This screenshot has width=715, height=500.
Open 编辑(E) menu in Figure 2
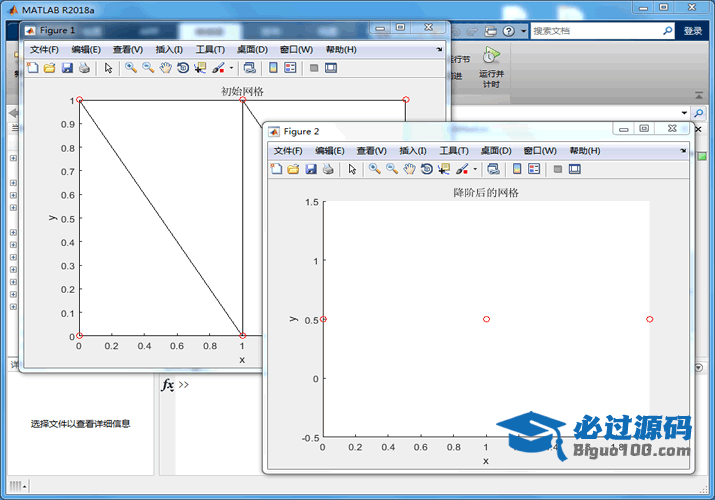pyautogui.click(x=330, y=151)
